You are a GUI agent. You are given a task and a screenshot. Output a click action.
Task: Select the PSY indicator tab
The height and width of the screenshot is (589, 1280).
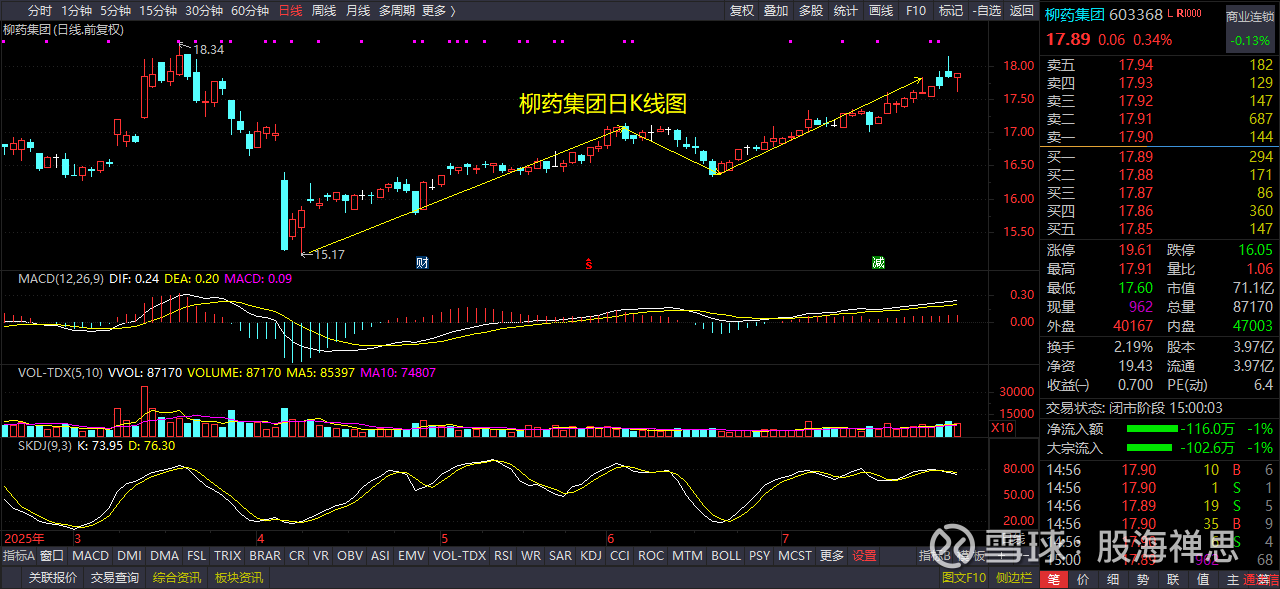(760, 556)
